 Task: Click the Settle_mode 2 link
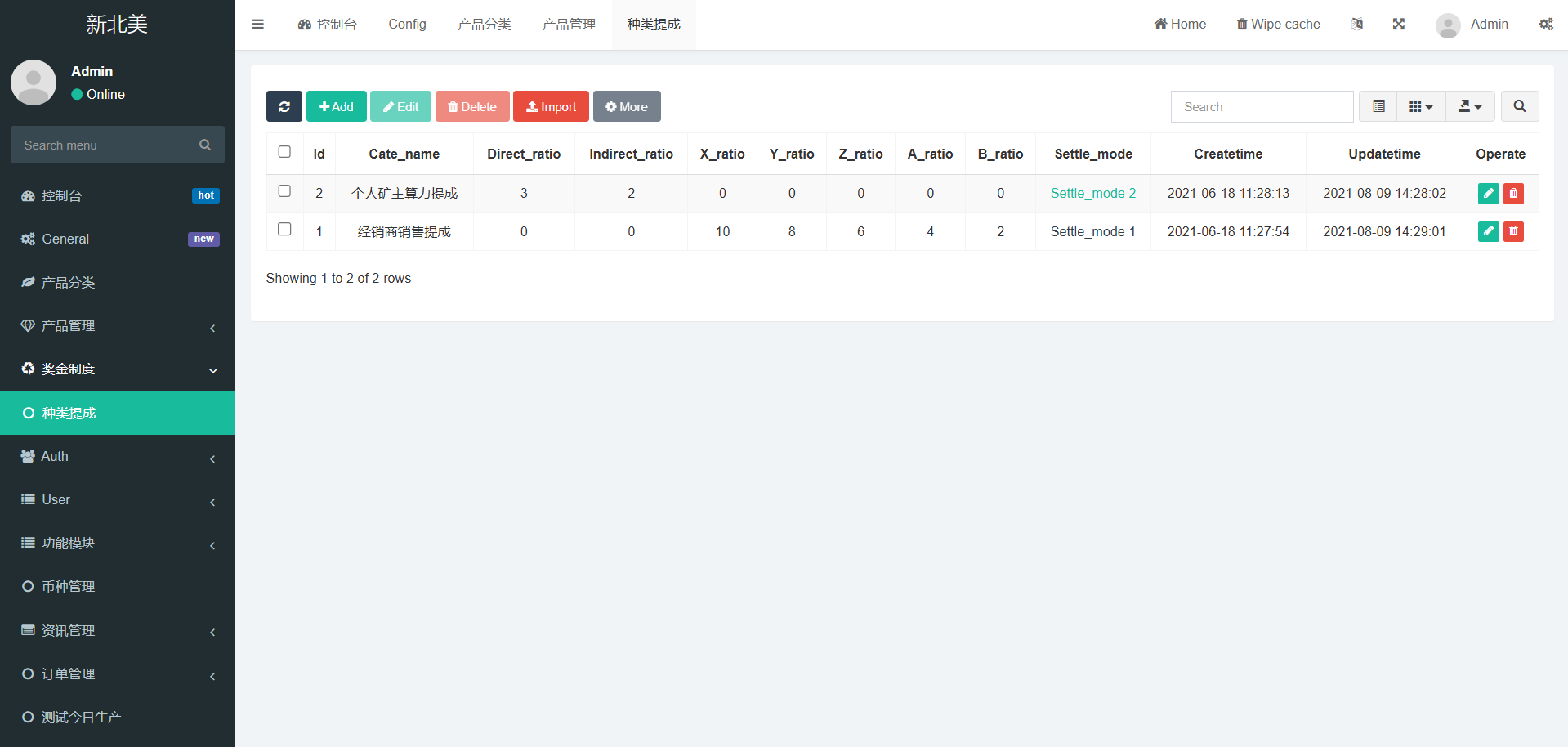1092,194
